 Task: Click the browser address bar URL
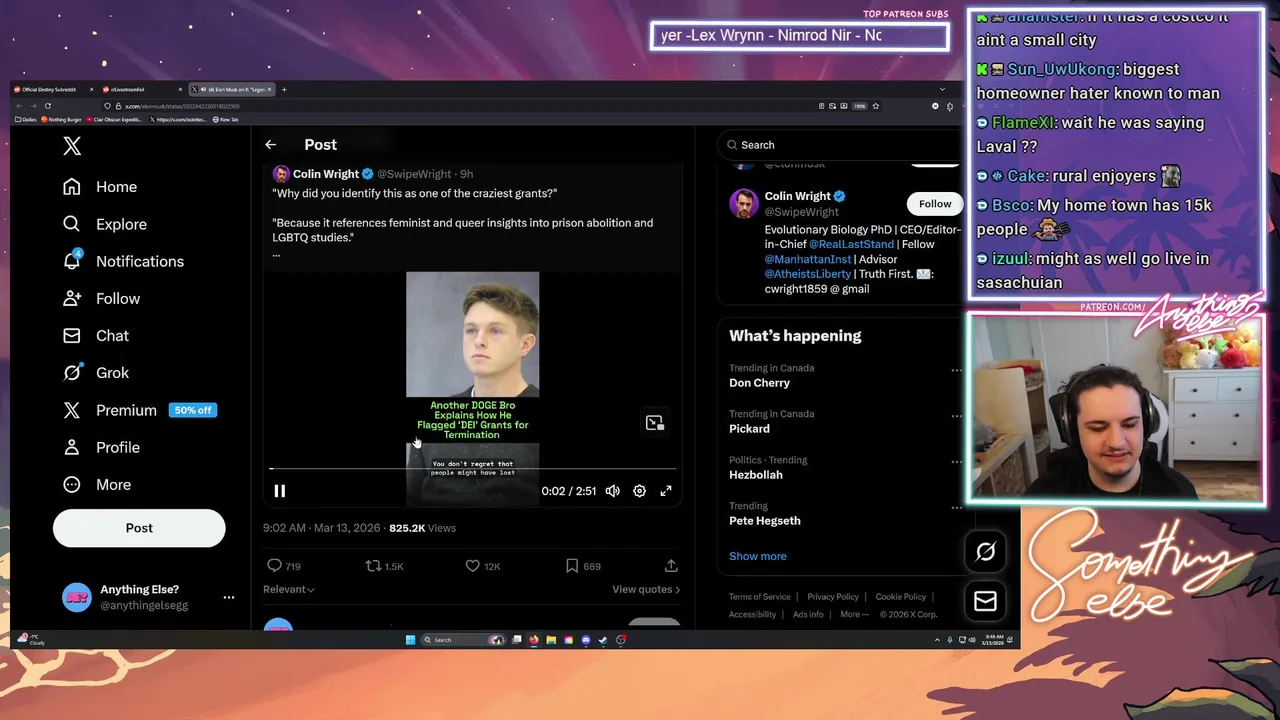[x=182, y=106]
